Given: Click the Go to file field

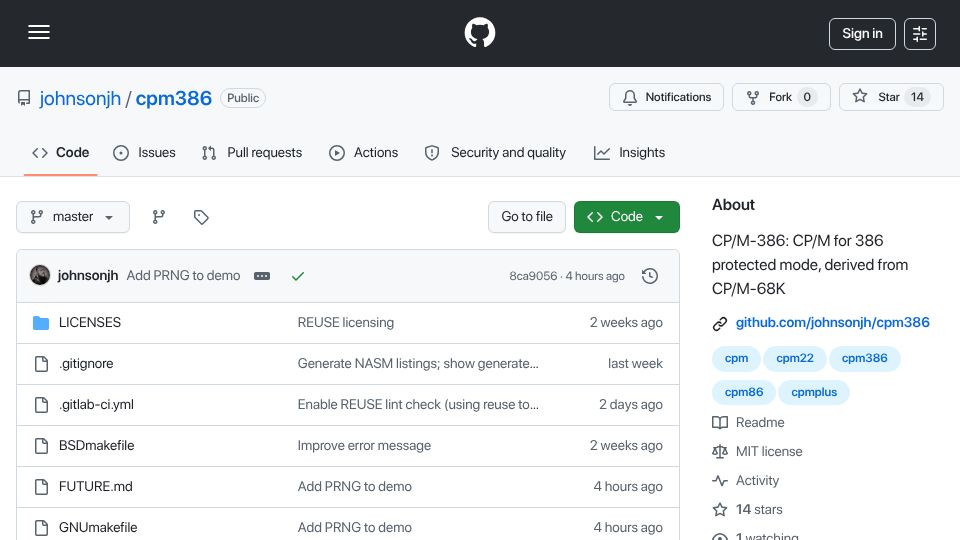Looking at the screenshot, I should click(x=527, y=217).
